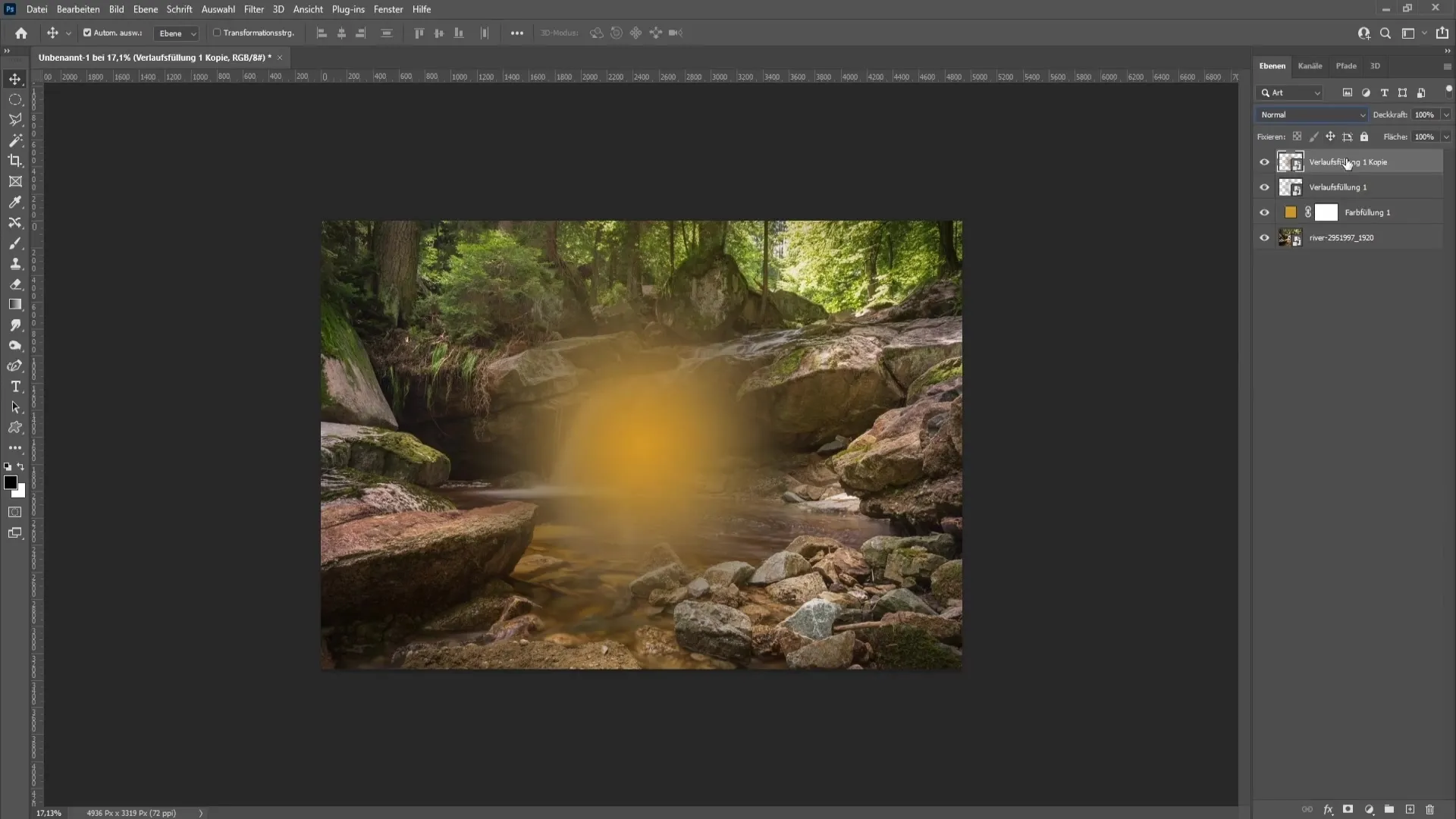Select the Gradient tool
This screenshot has width=1456, height=819.
pyautogui.click(x=15, y=304)
